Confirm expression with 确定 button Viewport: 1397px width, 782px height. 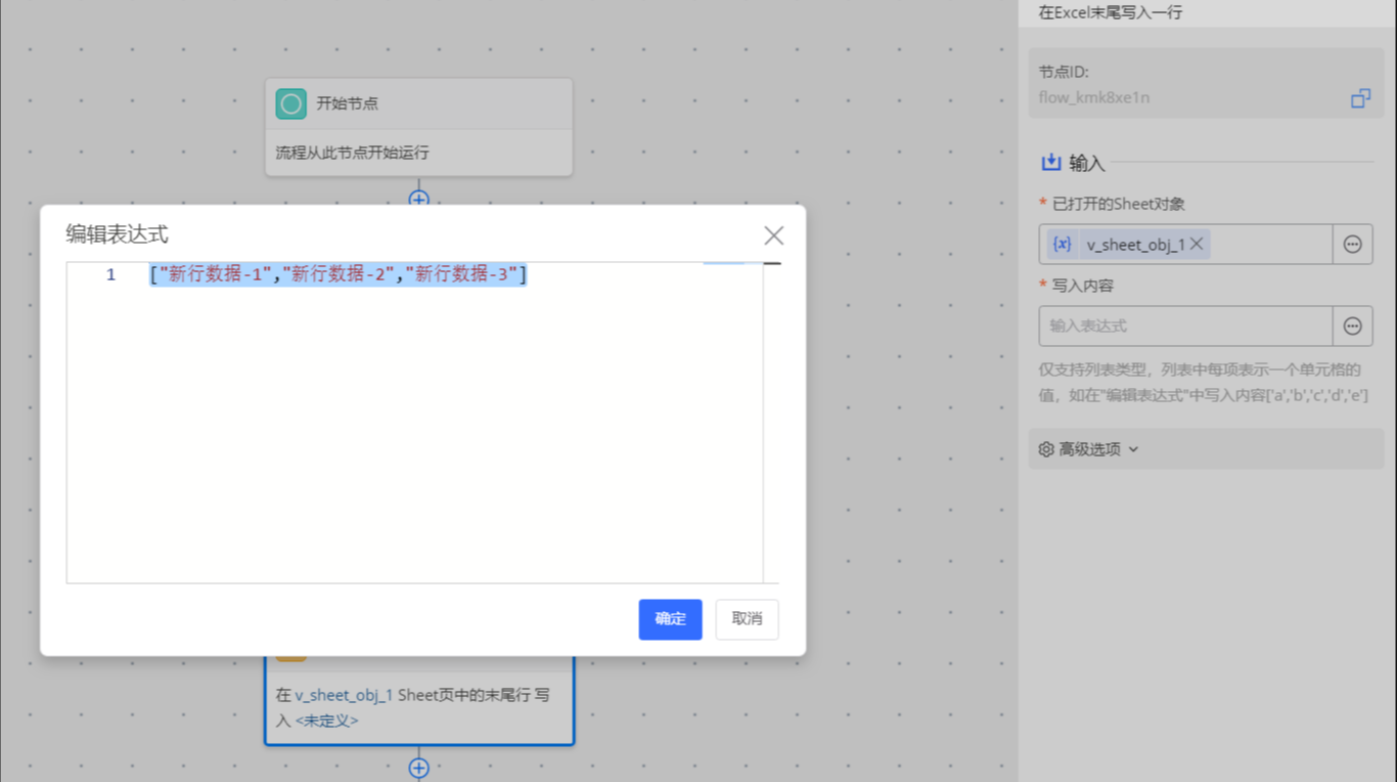tap(670, 619)
